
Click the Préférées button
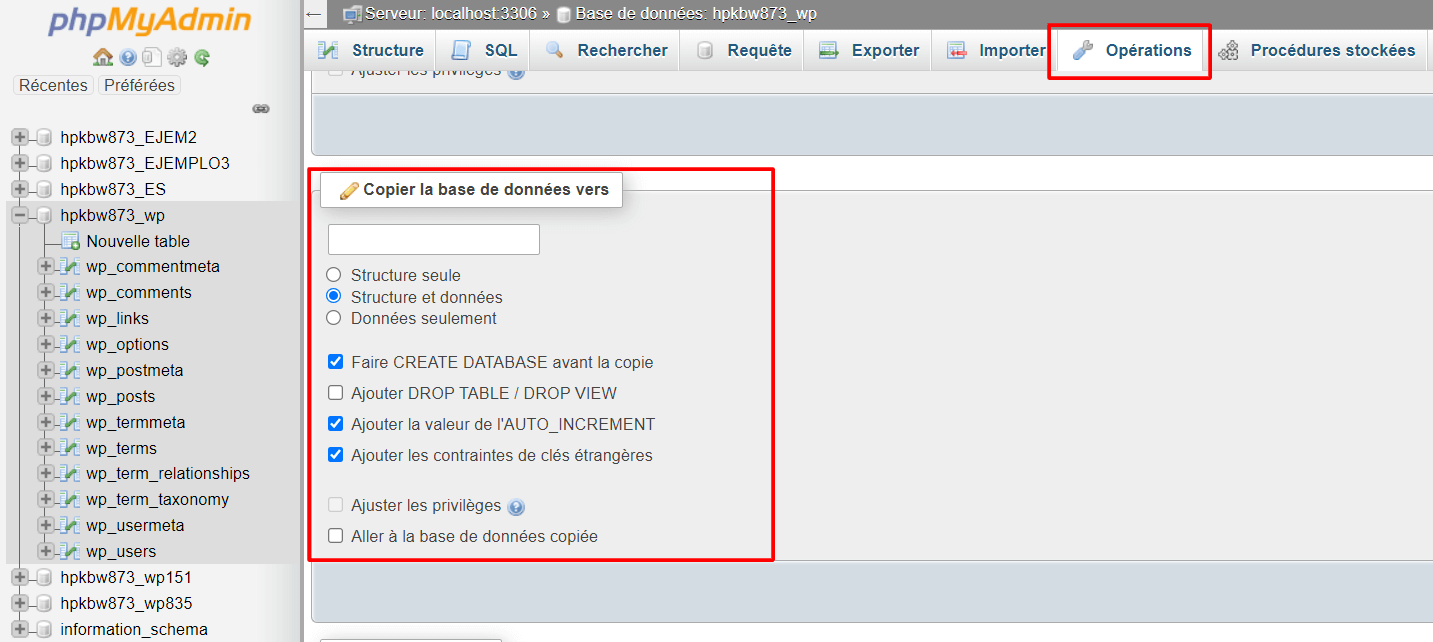click(x=139, y=86)
